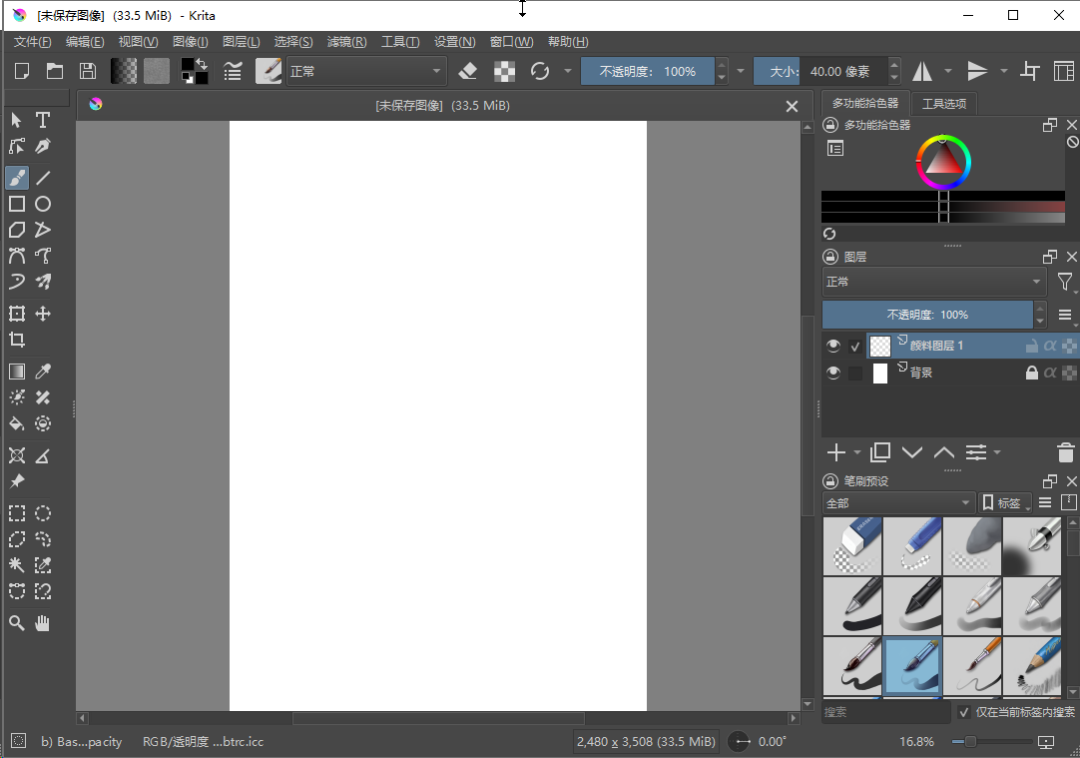Choose the Move tool

click(x=43, y=314)
